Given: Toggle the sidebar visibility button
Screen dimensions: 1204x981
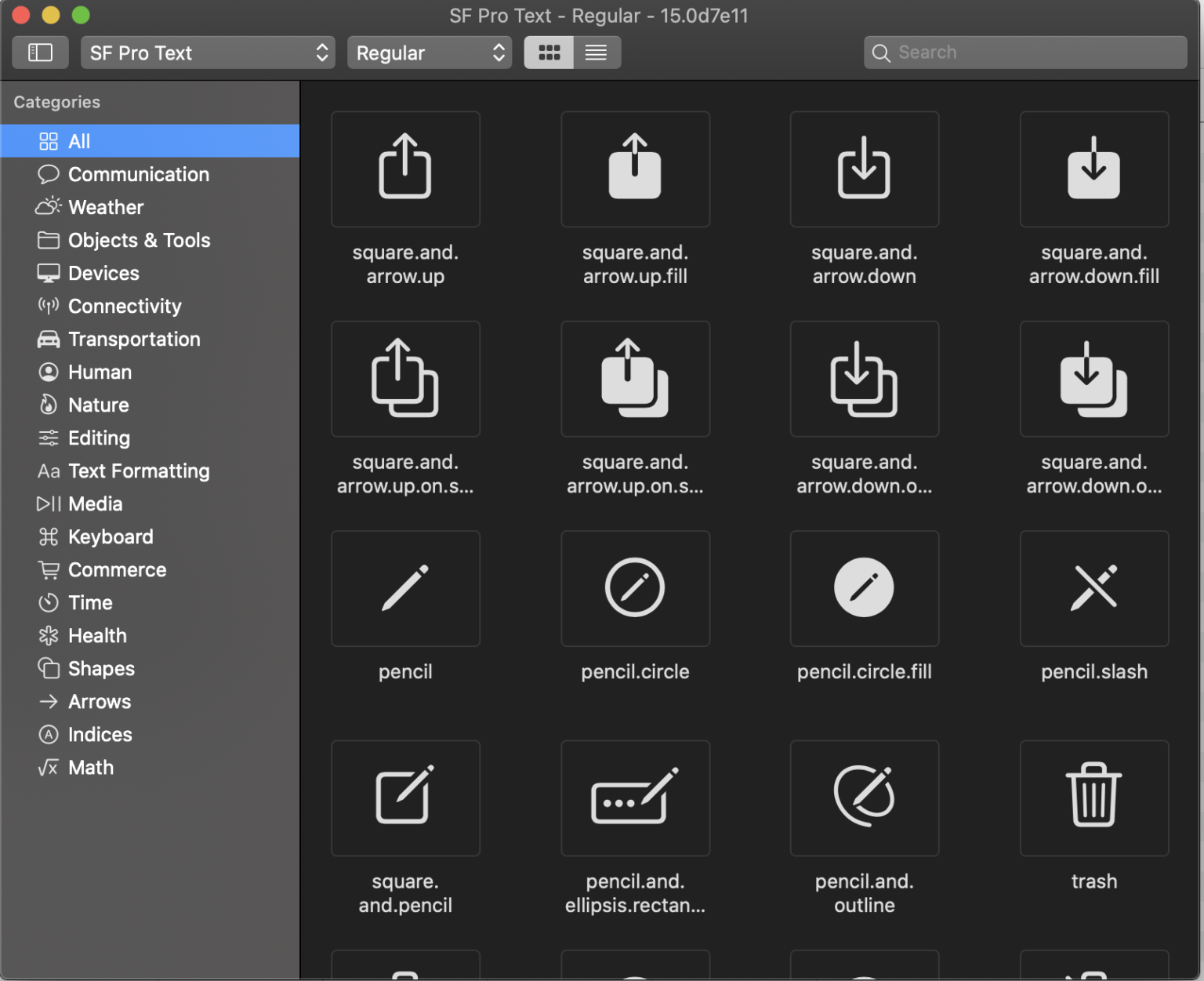Looking at the screenshot, I should [40, 53].
